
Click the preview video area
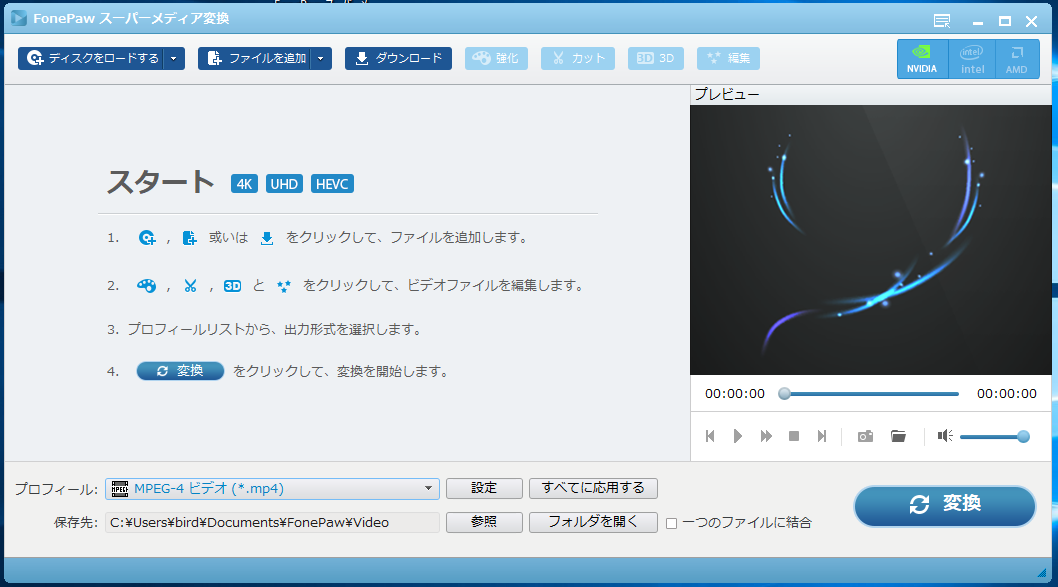click(x=870, y=240)
